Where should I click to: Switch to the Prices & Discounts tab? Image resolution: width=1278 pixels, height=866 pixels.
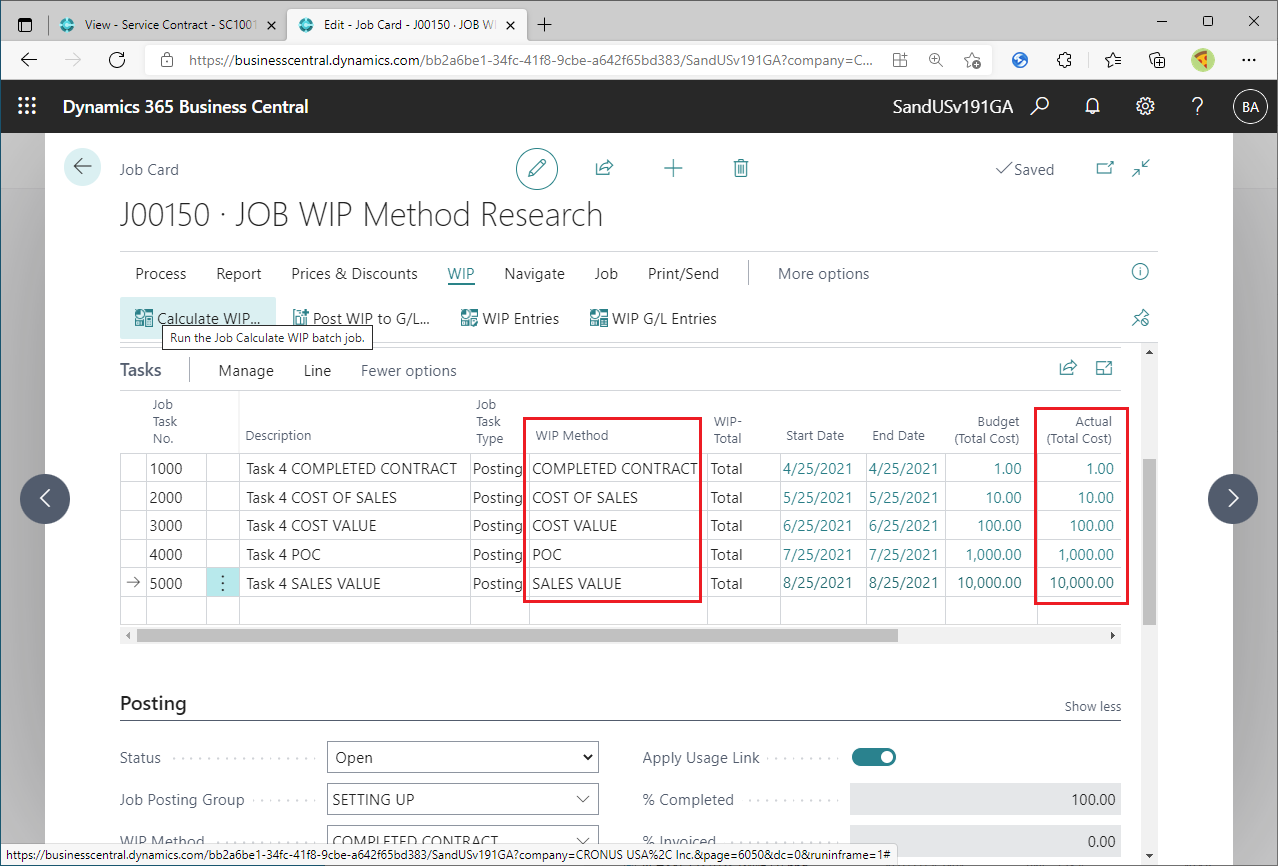click(354, 273)
